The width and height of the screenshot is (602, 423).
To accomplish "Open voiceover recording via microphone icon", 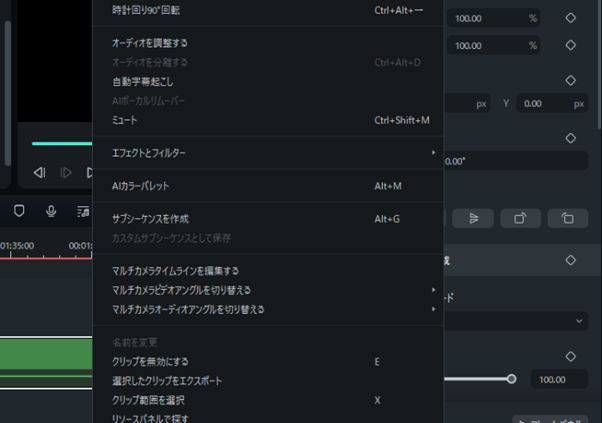I will point(51,211).
